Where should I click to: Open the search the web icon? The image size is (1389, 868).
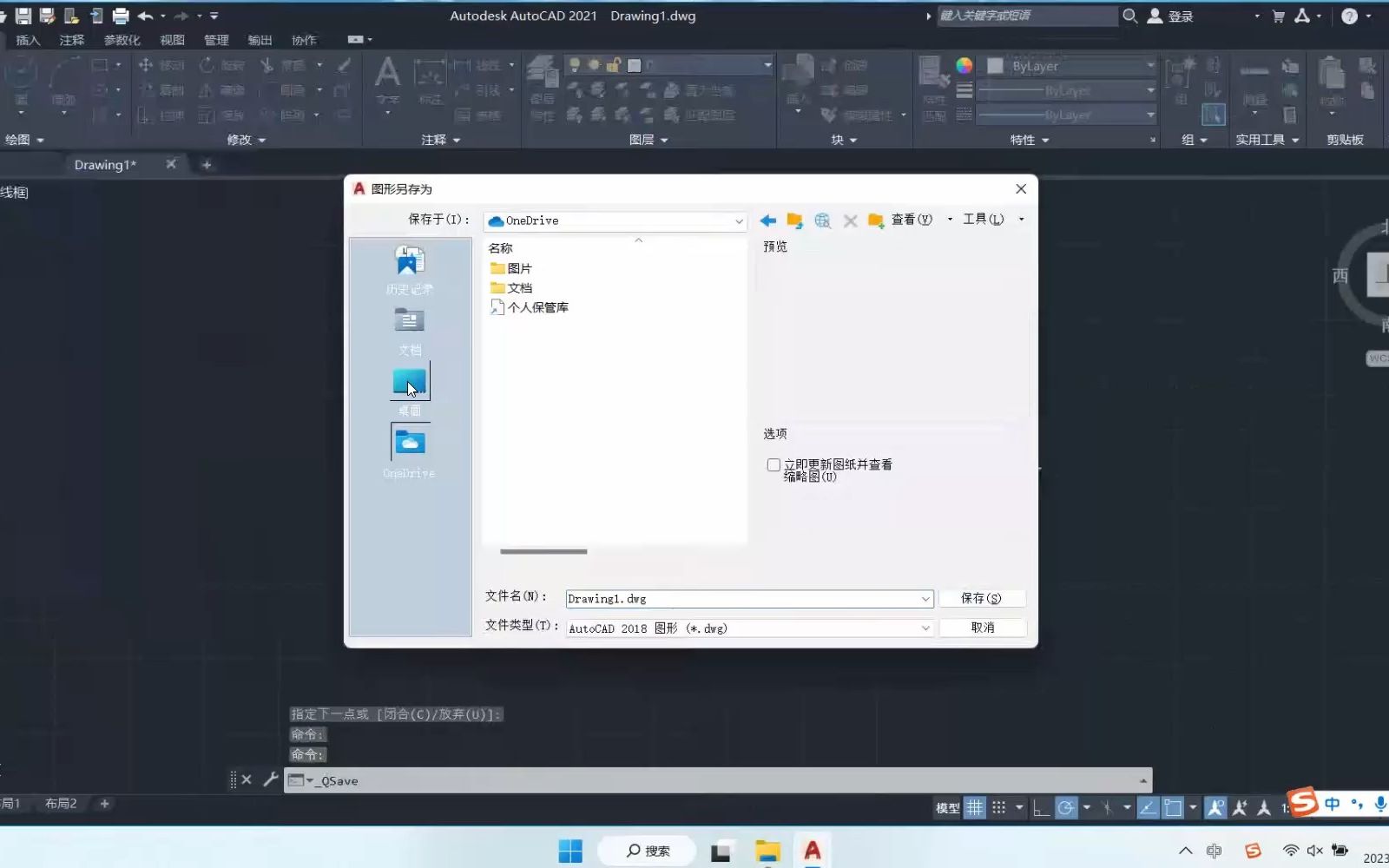click(x=822, y=220)
